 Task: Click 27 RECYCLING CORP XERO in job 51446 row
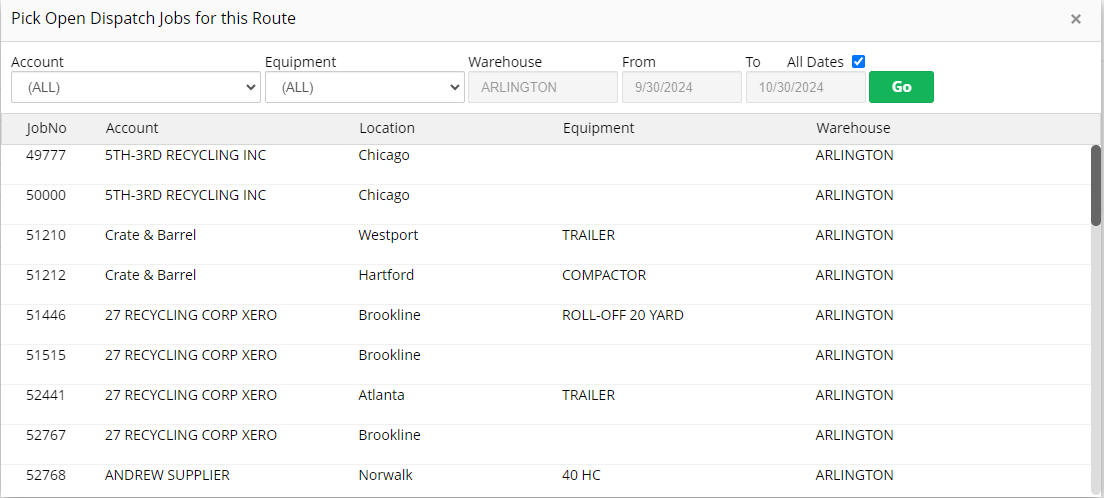point(191,315)
